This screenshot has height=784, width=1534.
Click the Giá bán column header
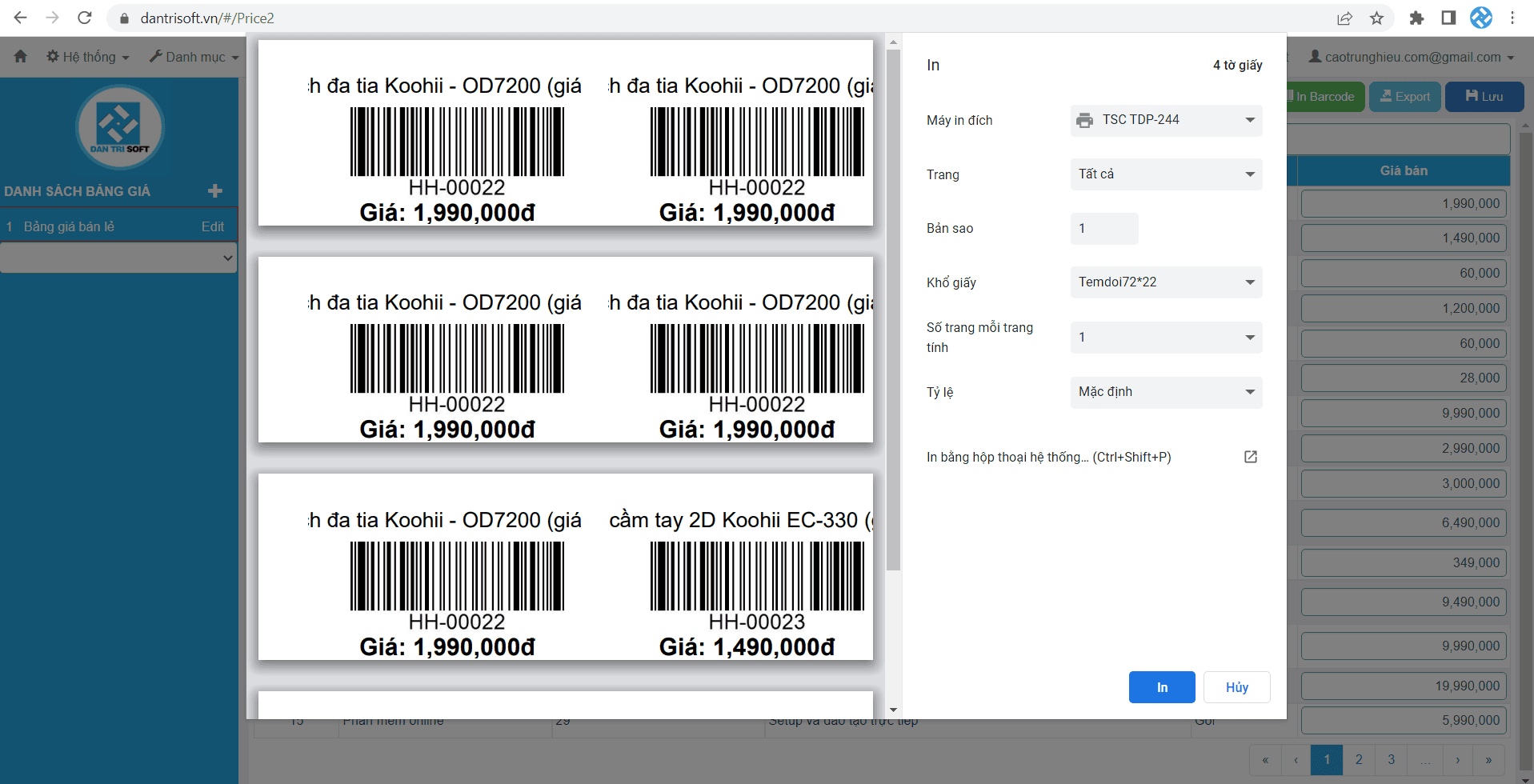tap(1404, 170)
